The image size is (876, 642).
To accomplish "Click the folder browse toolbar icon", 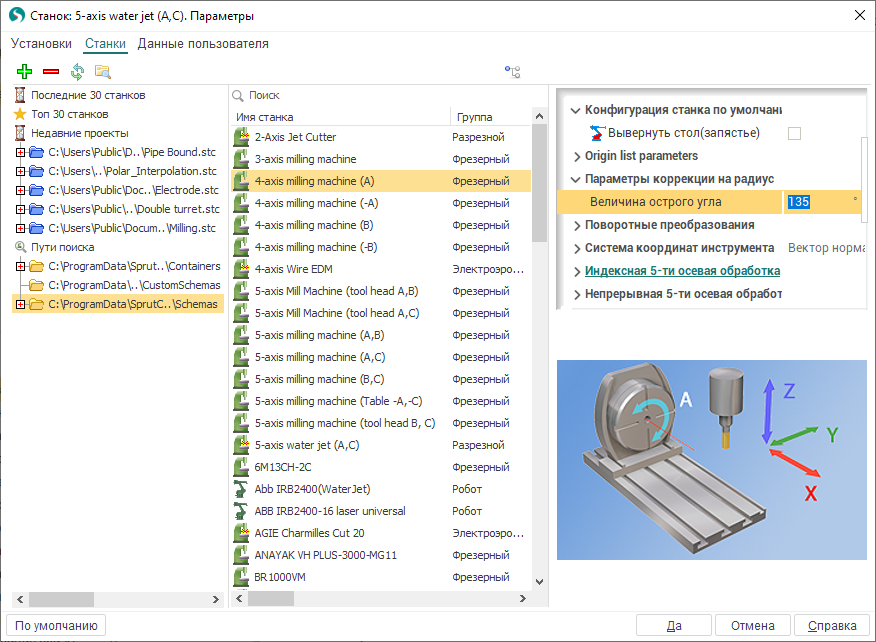I will point(102,72).
